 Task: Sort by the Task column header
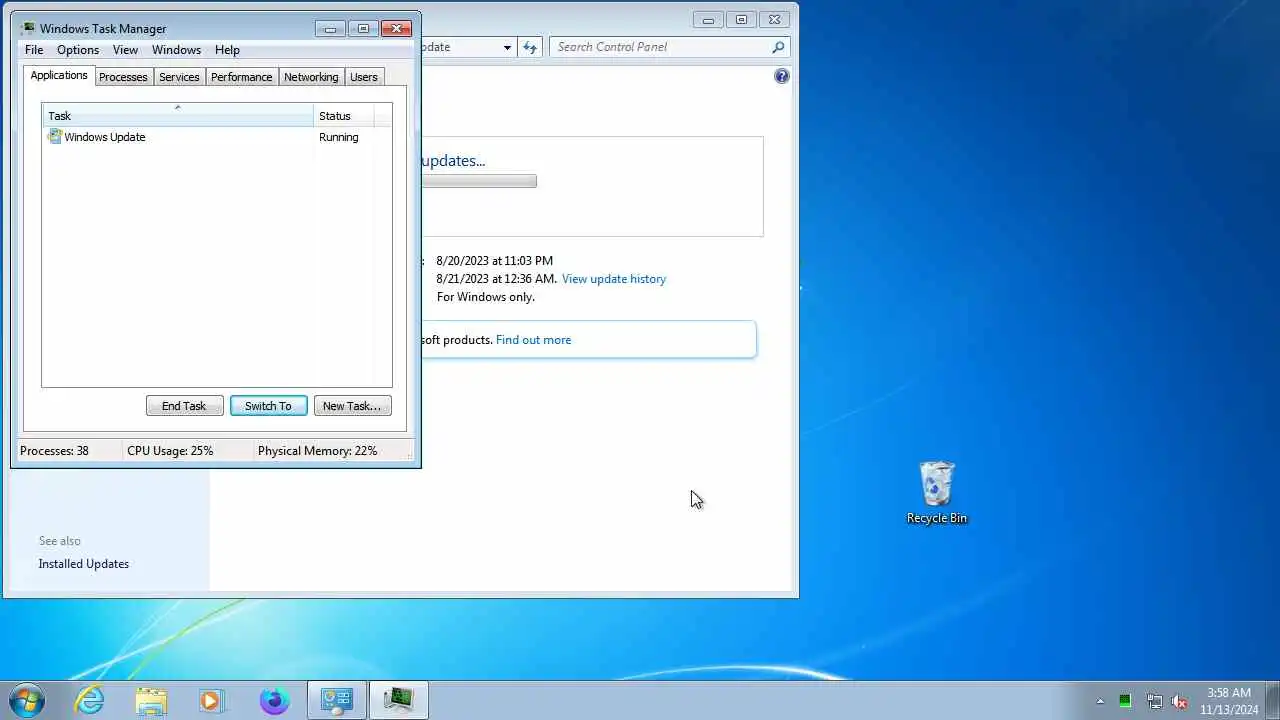pyautogui.click(x=178, y=115)
